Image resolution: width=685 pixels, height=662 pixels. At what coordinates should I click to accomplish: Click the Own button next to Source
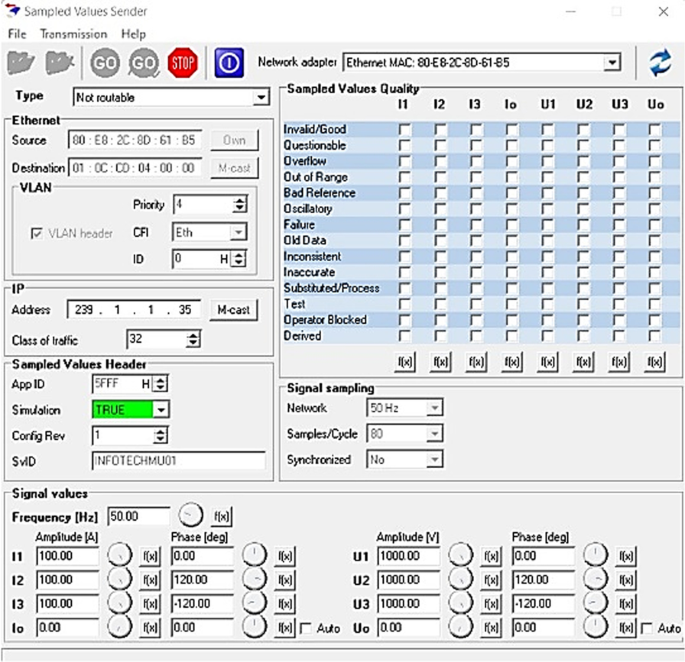232,141
